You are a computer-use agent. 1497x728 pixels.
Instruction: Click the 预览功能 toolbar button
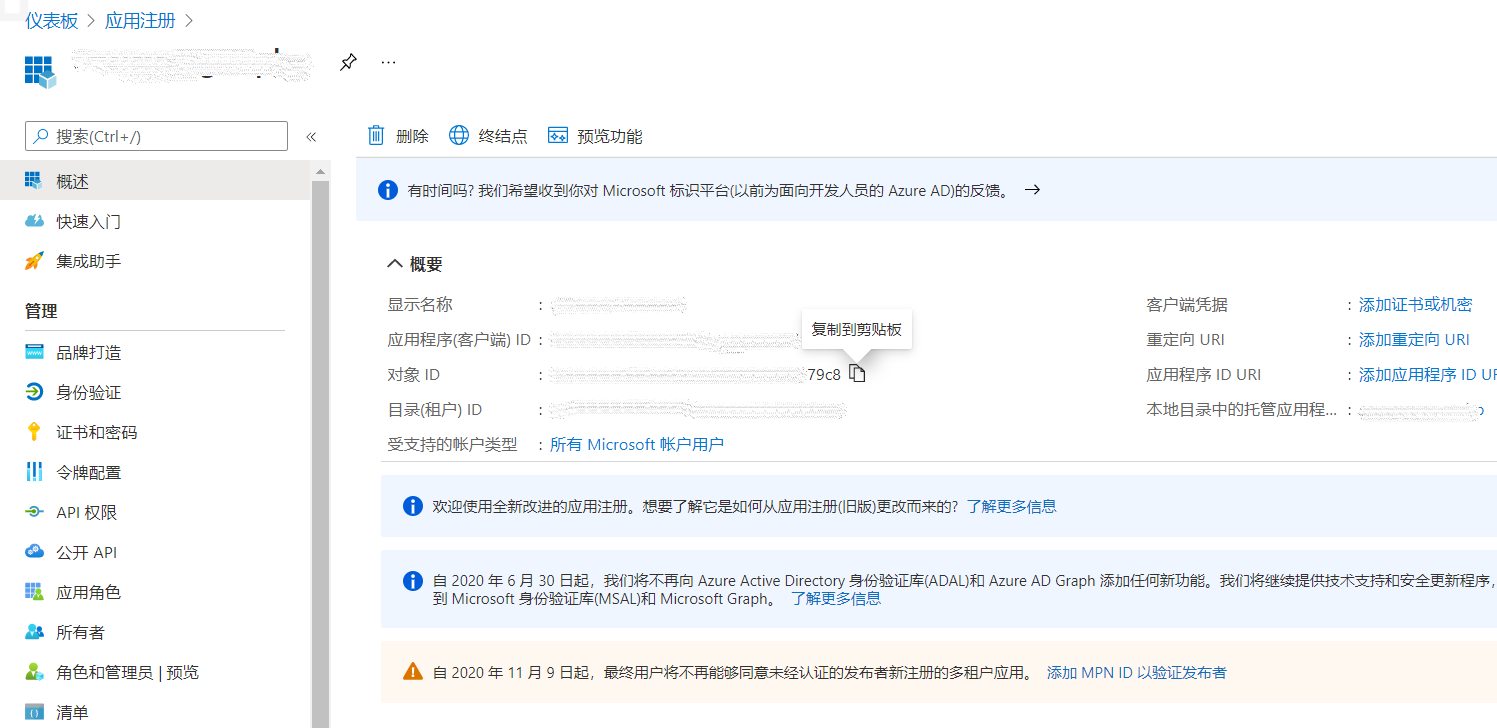click(595, 136)
